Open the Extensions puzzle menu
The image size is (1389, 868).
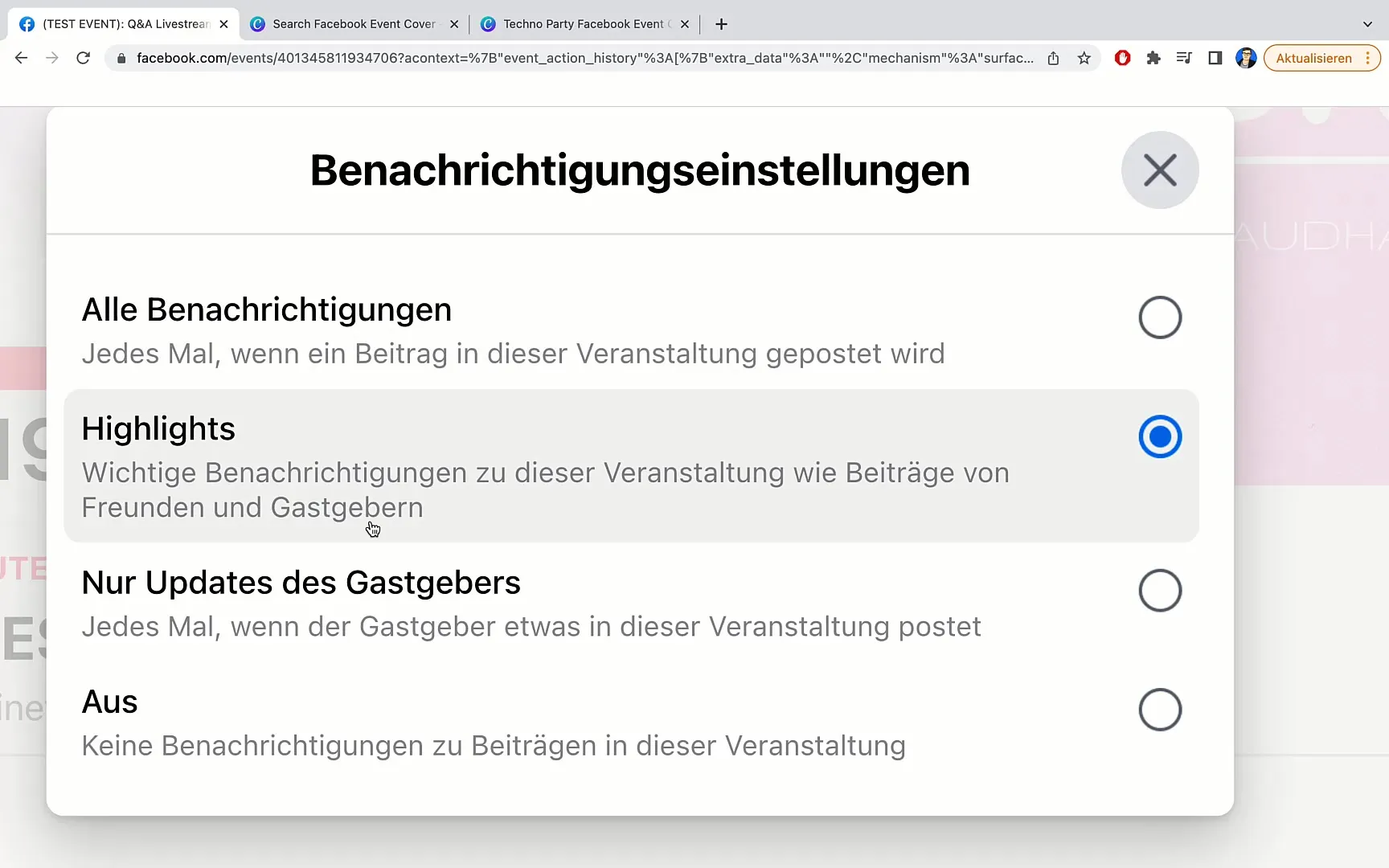(x=1153, y=58)
